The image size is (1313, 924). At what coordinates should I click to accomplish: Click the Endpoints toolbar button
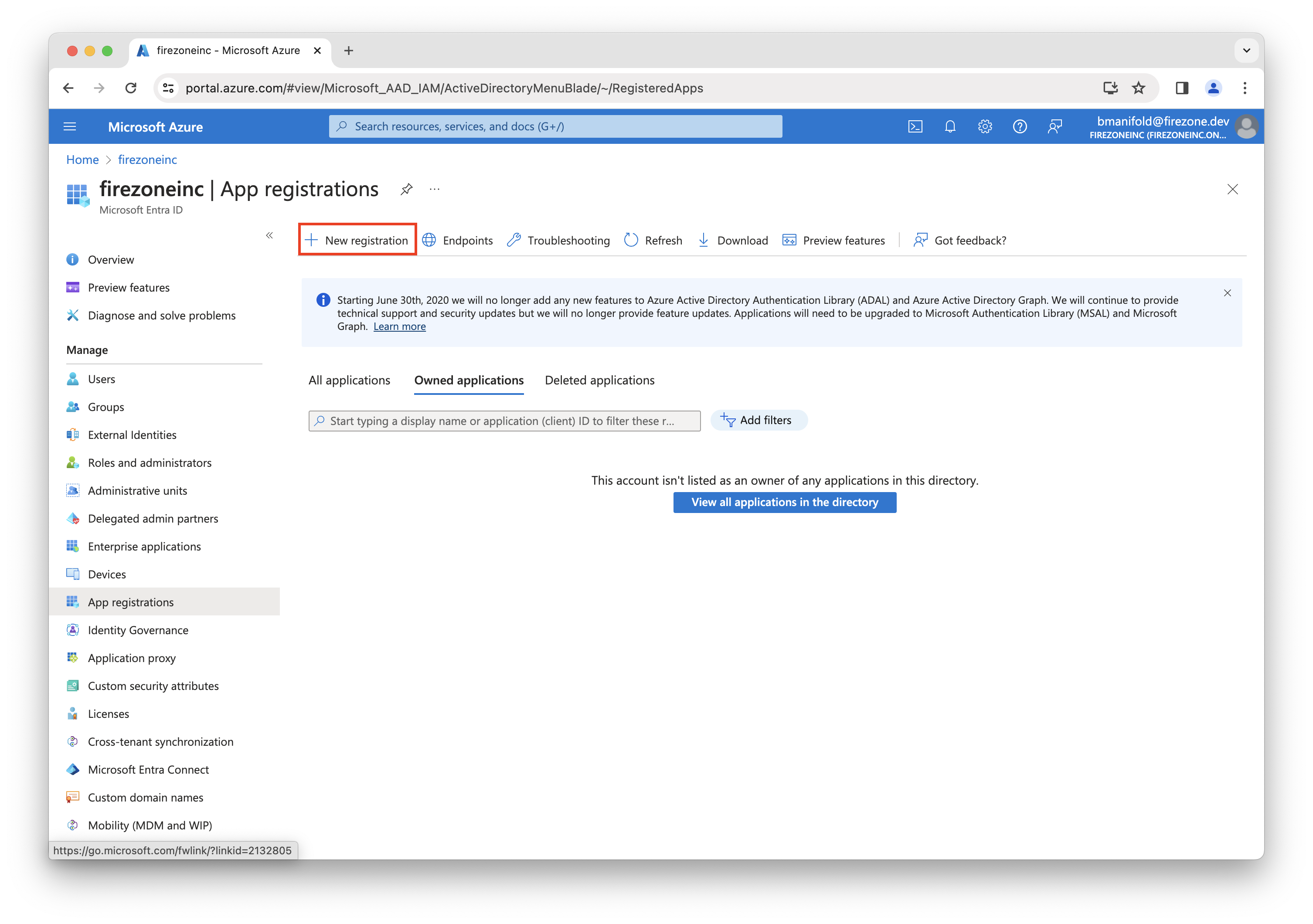[457, 240]
